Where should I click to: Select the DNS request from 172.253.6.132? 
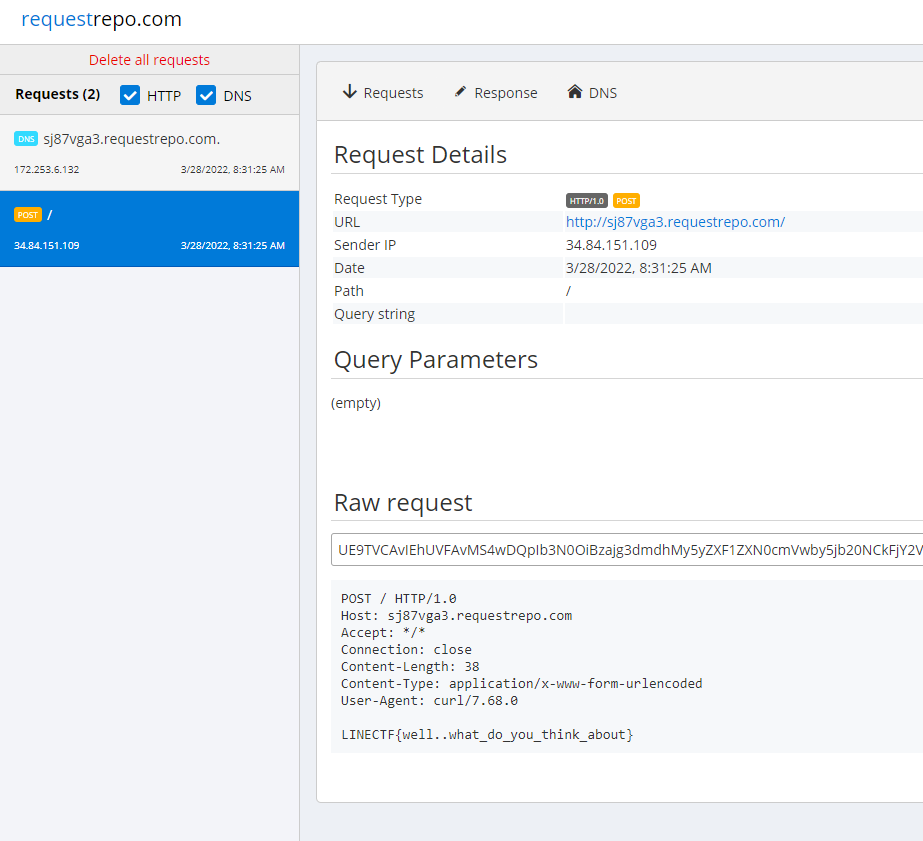pos(149,153)
